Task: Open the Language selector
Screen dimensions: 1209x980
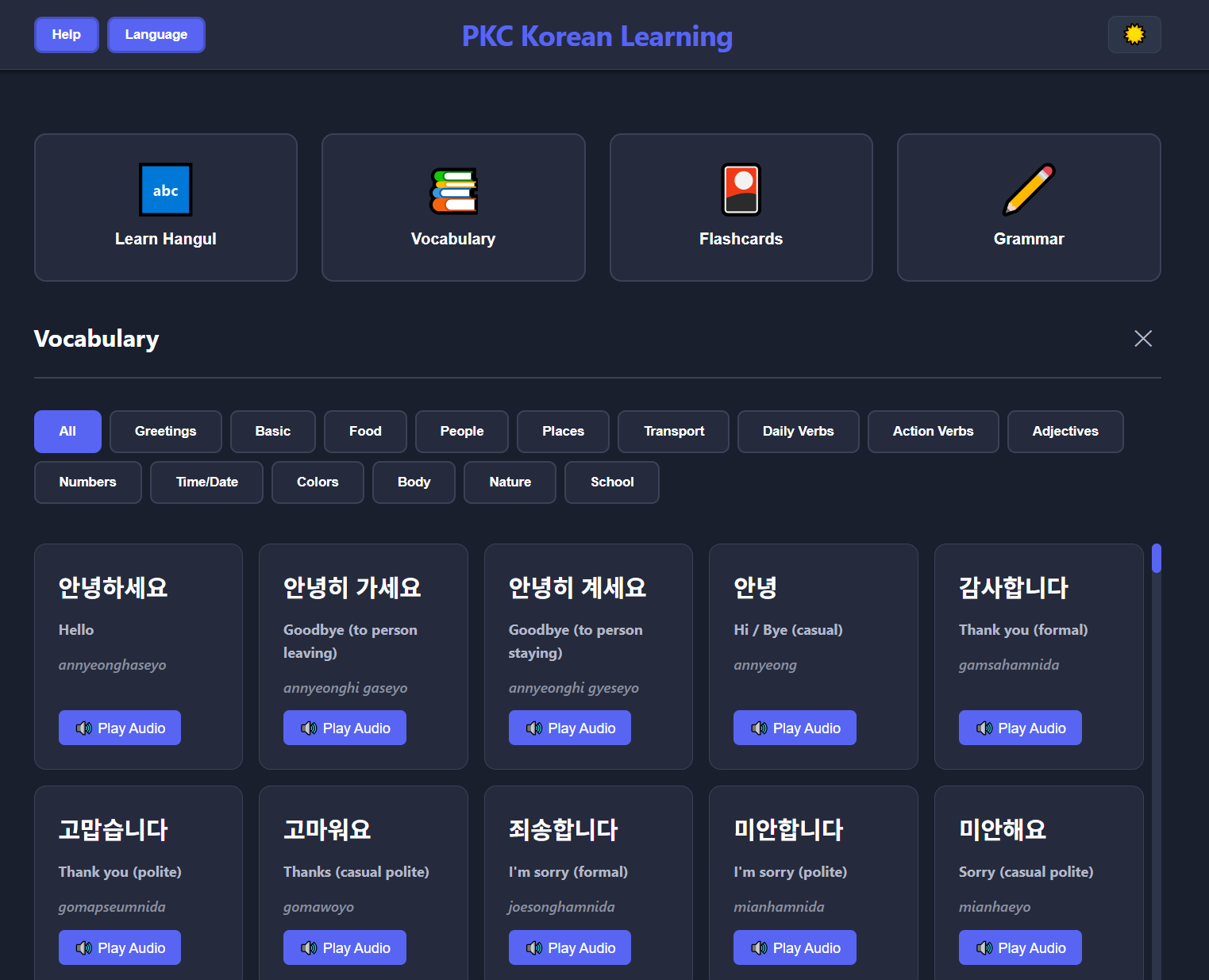Action: pos(156,34)
